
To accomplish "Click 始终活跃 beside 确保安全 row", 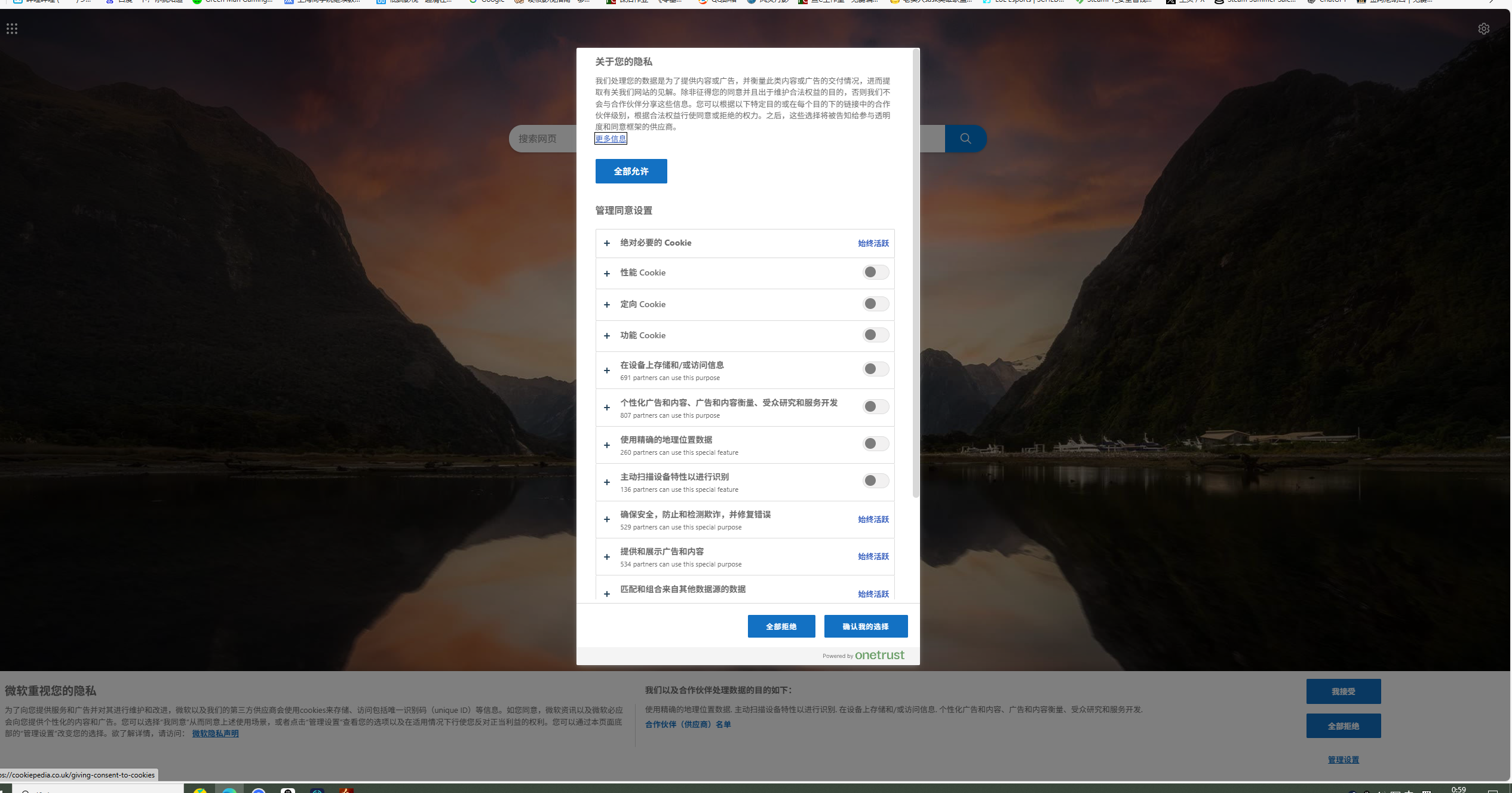I will 873,519.
